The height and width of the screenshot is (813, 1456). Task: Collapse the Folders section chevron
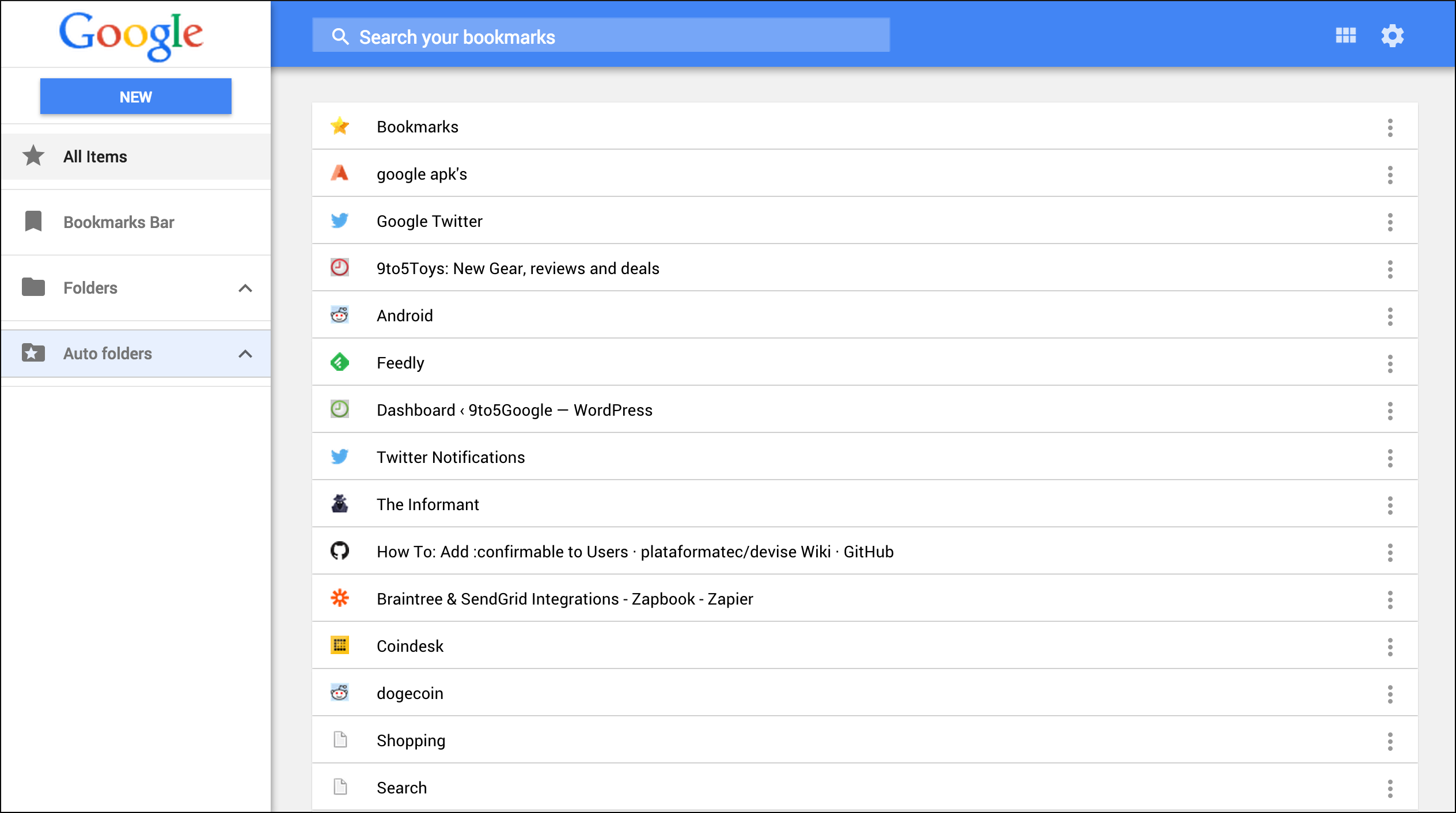click(x=245, y=288)
